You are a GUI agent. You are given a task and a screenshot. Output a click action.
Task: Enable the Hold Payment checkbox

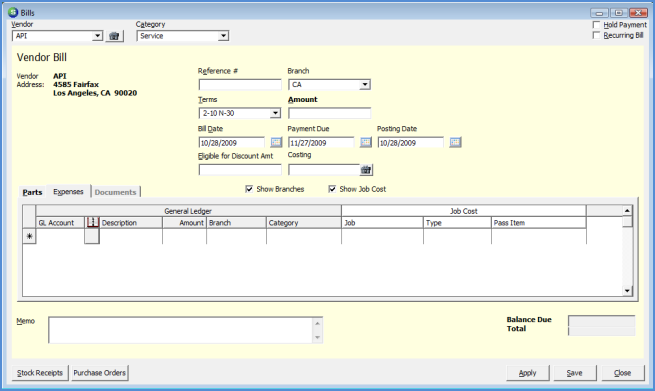point(597,25)
